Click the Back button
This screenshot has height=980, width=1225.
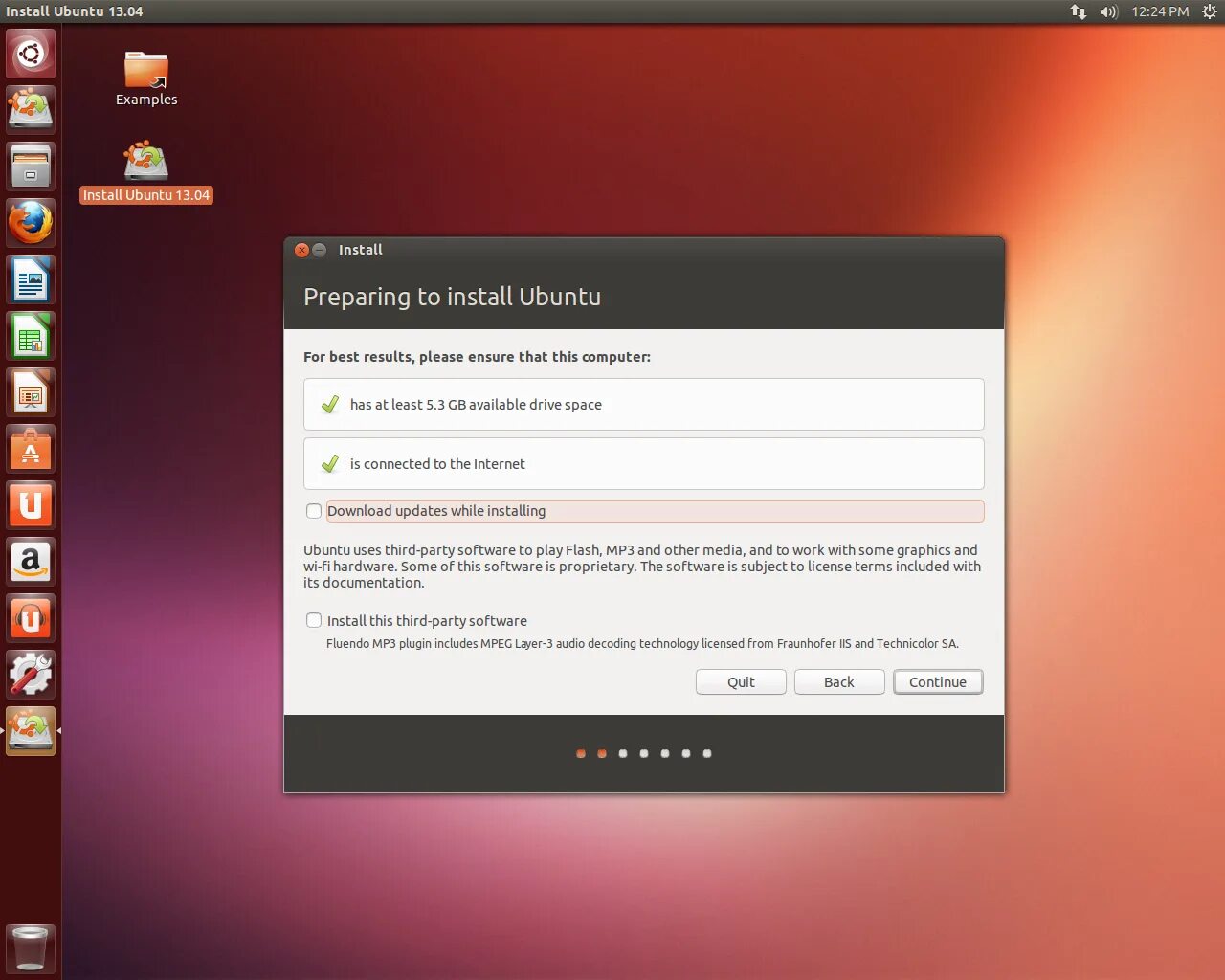pos(839,682)
